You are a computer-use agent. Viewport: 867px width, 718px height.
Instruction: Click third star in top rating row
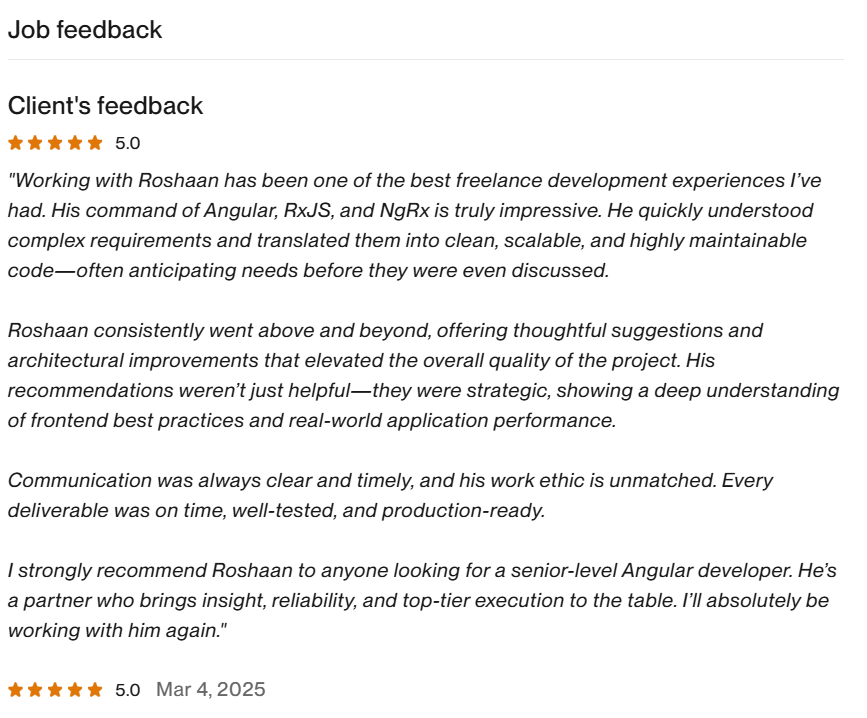pos(55,142)
